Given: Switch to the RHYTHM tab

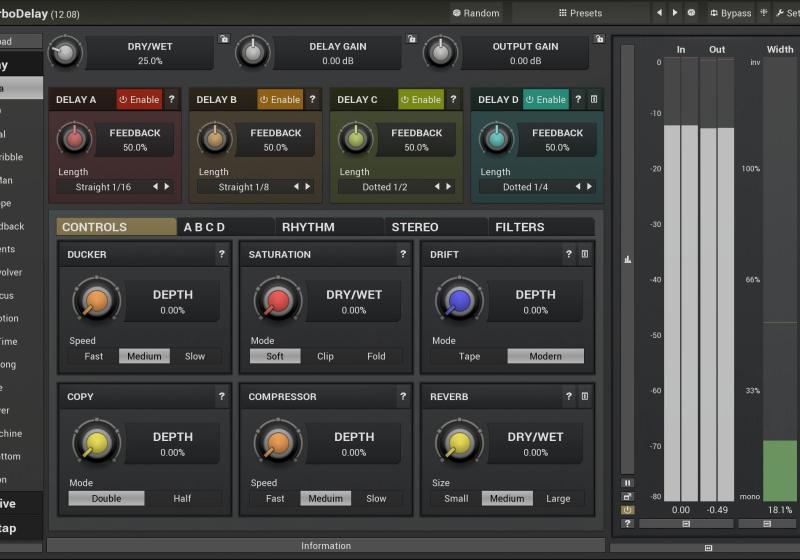Looking at the screenshot, I should pos(308,227).
